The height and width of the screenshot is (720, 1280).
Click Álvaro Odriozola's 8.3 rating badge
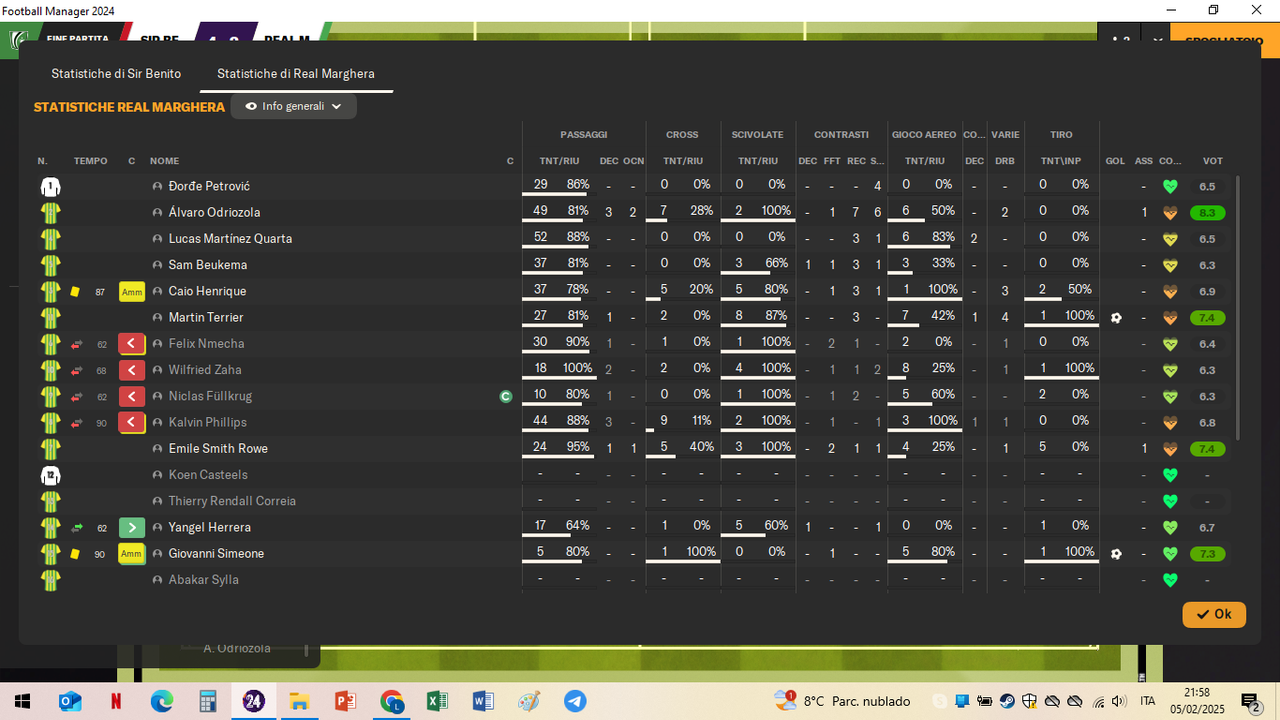(1207, 213)
